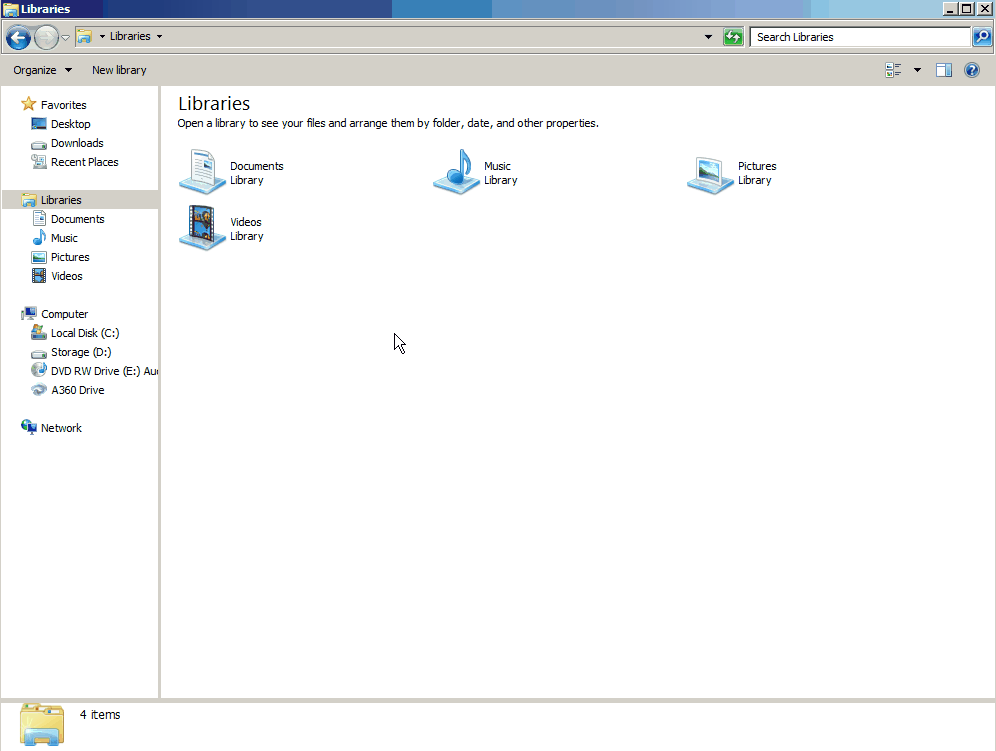The width and height of the screenshot is (996, 751).
Task: Refresh the Libraries view
Action: point(733,37)
